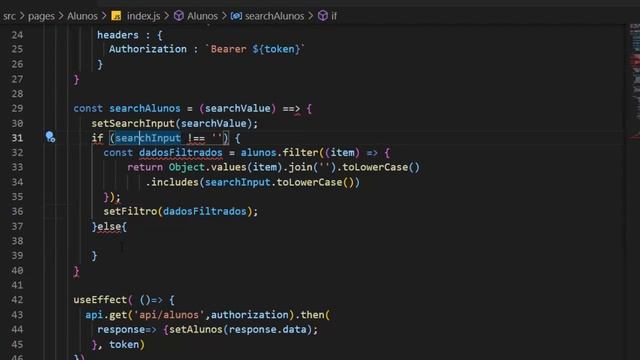The height and width of the screenshot is (360, 640).
Task: Click the '==>' arrow with error on line 29
Action: 291,109
